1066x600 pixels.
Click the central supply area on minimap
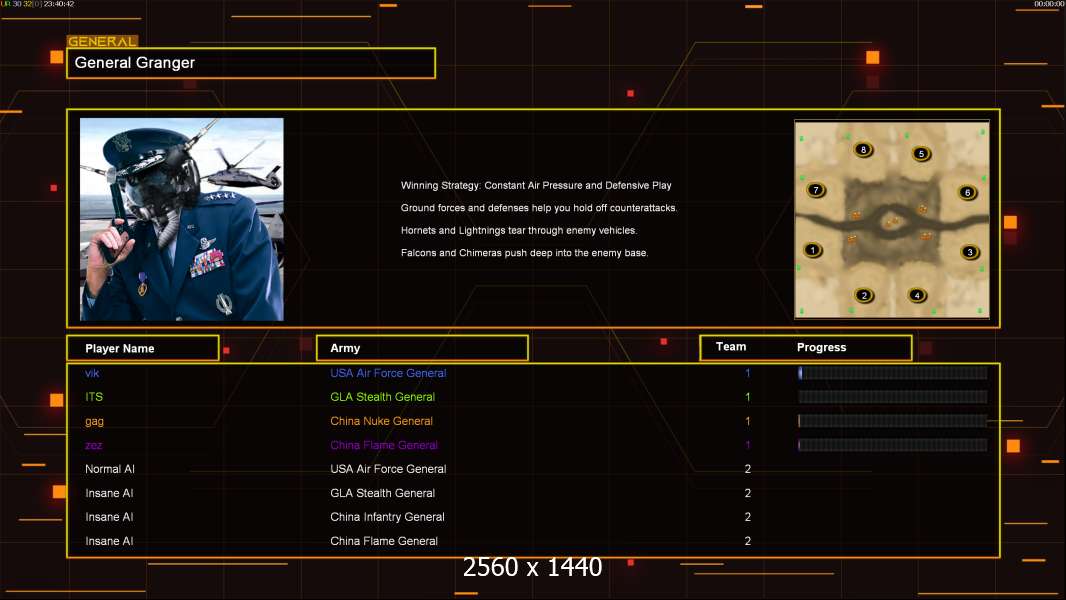tap(891, 222)
